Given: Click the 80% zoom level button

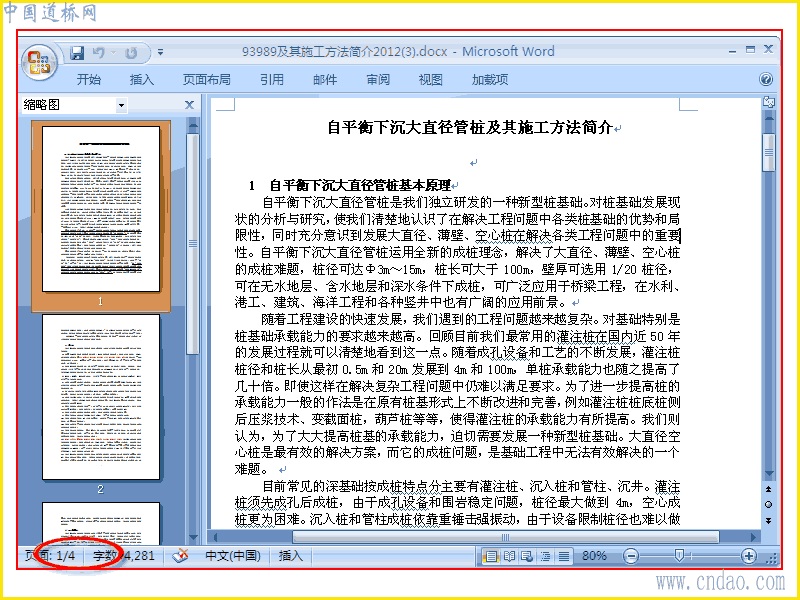Looking at the screenshot, I should pyautogui.click(x=594, y=556).
